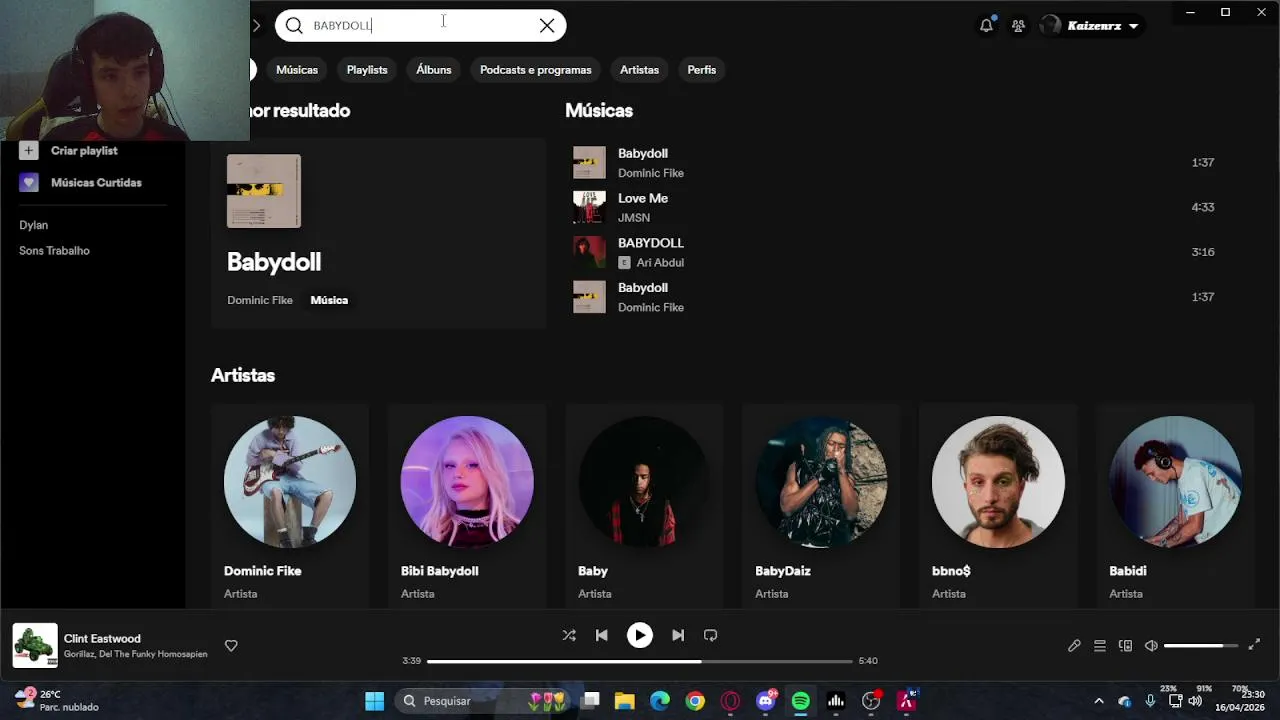Launch Google Chrome from the taskbar
Screen dimensions: 1280x720
[x=695, y=701]
